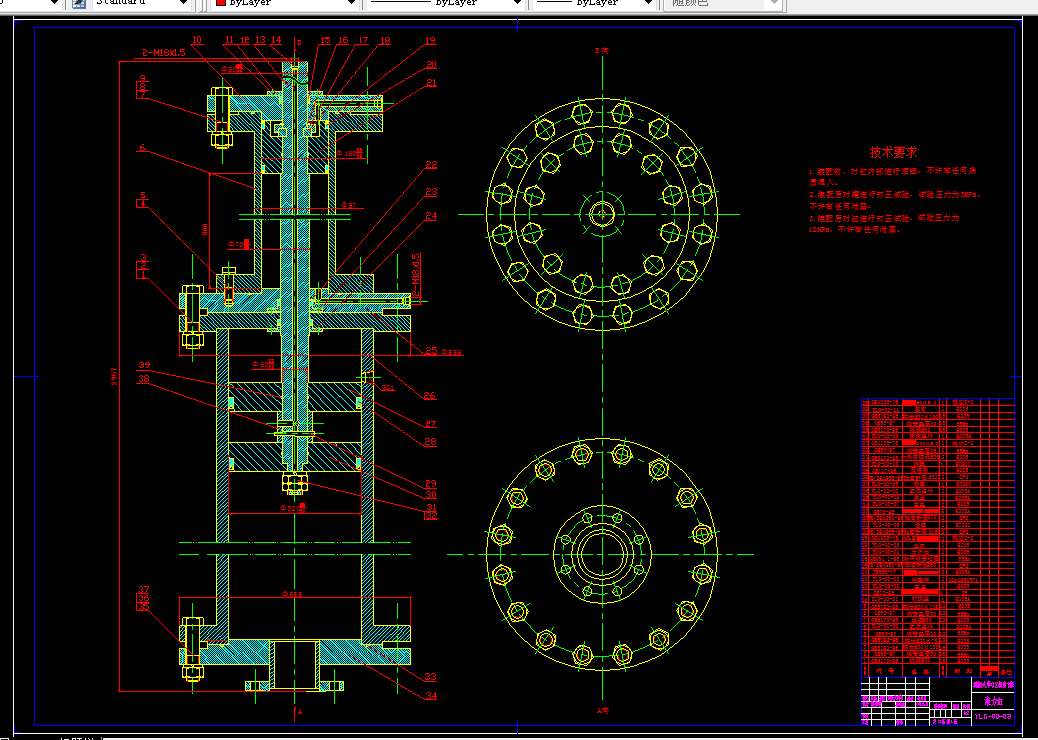This screenshot has width=1038, height=740.
Task: Select balloon number 19
Action: point(431,40)
